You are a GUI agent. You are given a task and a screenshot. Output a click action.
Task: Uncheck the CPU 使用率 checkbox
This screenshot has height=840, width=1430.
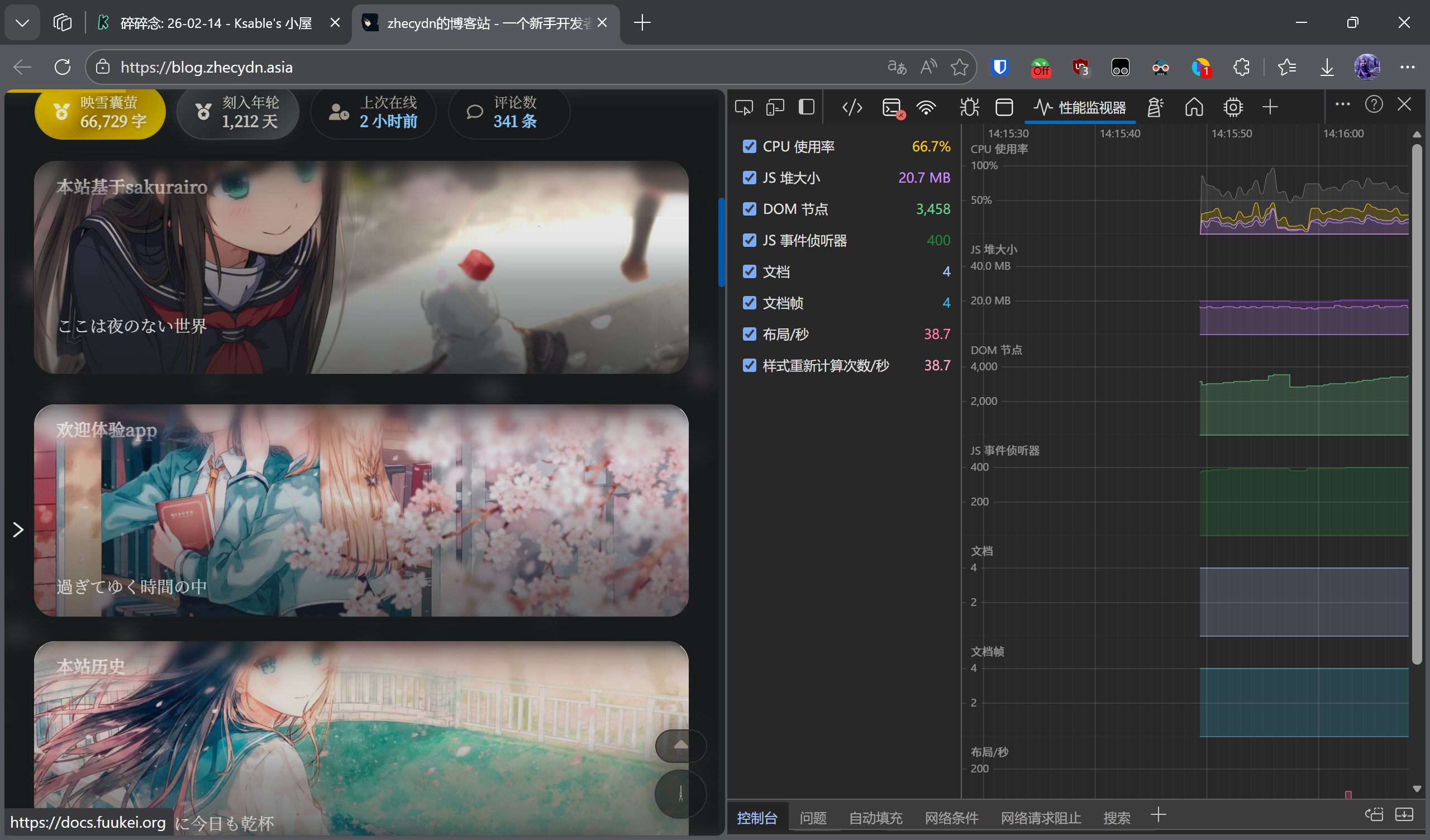(x=749, y=146)
